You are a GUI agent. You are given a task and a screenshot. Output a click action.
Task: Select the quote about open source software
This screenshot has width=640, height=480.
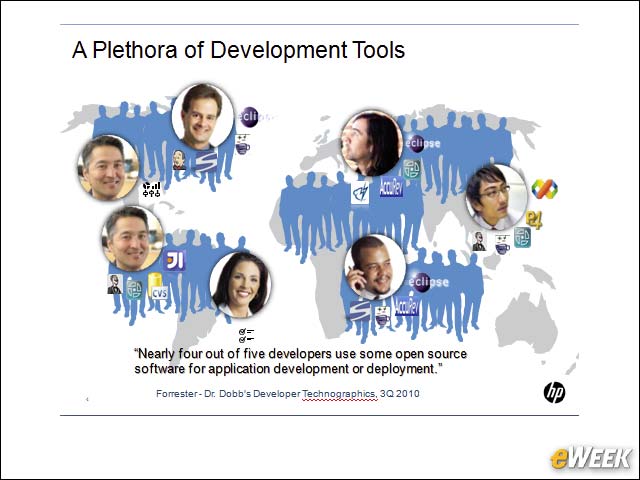[300, 361]
